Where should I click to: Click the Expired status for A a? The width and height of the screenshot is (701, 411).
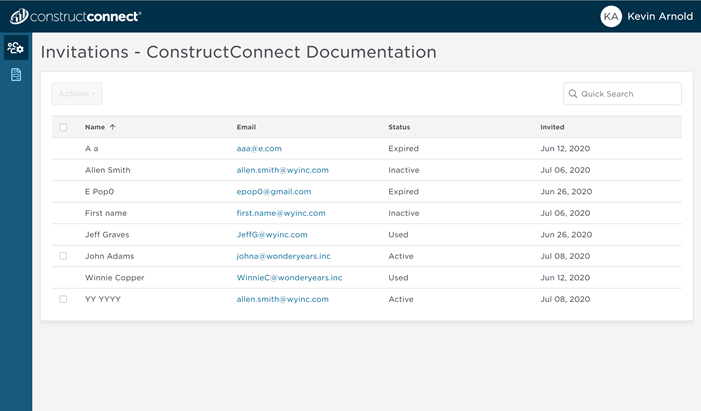(x=404, y=148)
